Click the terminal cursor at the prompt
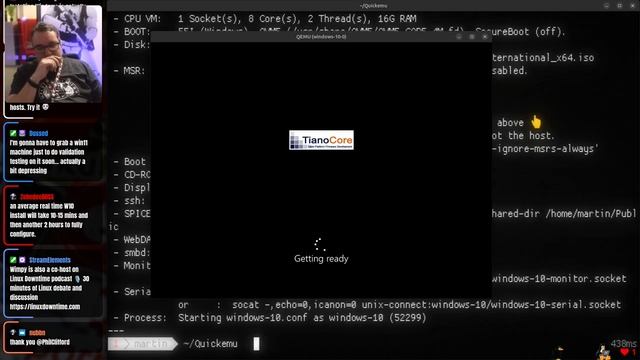Screen dimensions: 640x360 256,344
